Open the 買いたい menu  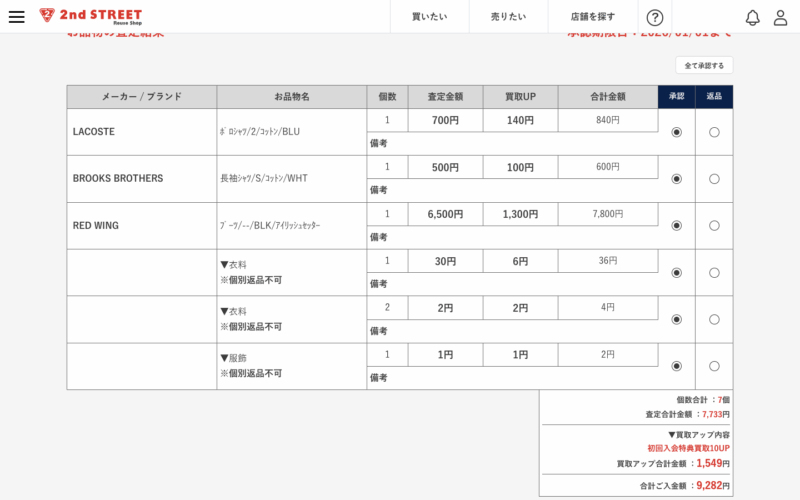(x=429, y=17)
